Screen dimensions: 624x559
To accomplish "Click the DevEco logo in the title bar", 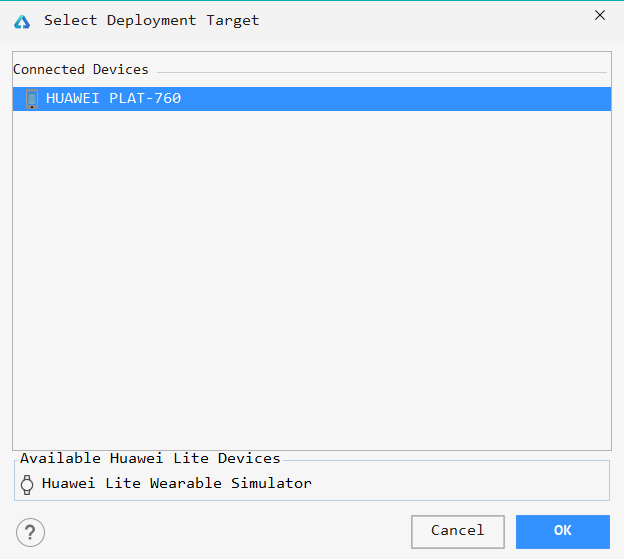I will pos(22,21).
